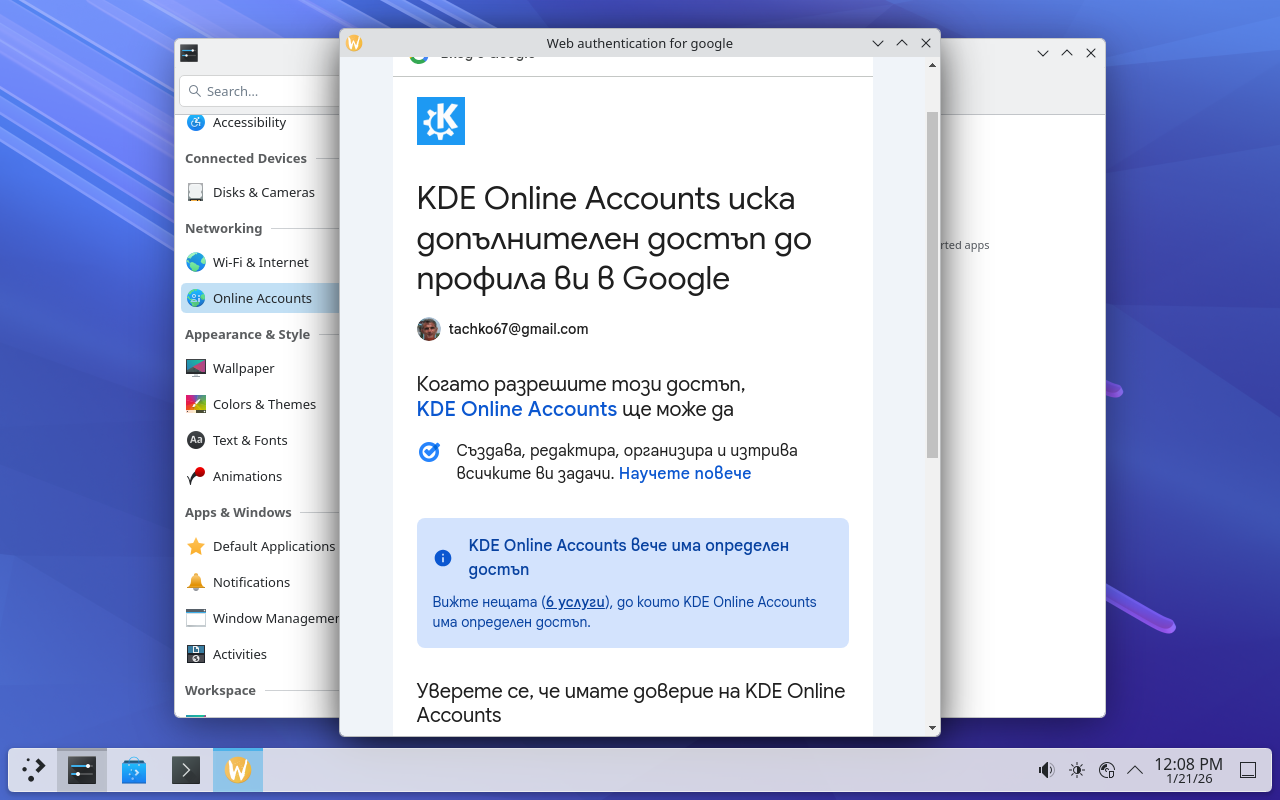Click the network globe icon in tray
The height and width of the screenshot is (800, 1280).
[1106, 770]
